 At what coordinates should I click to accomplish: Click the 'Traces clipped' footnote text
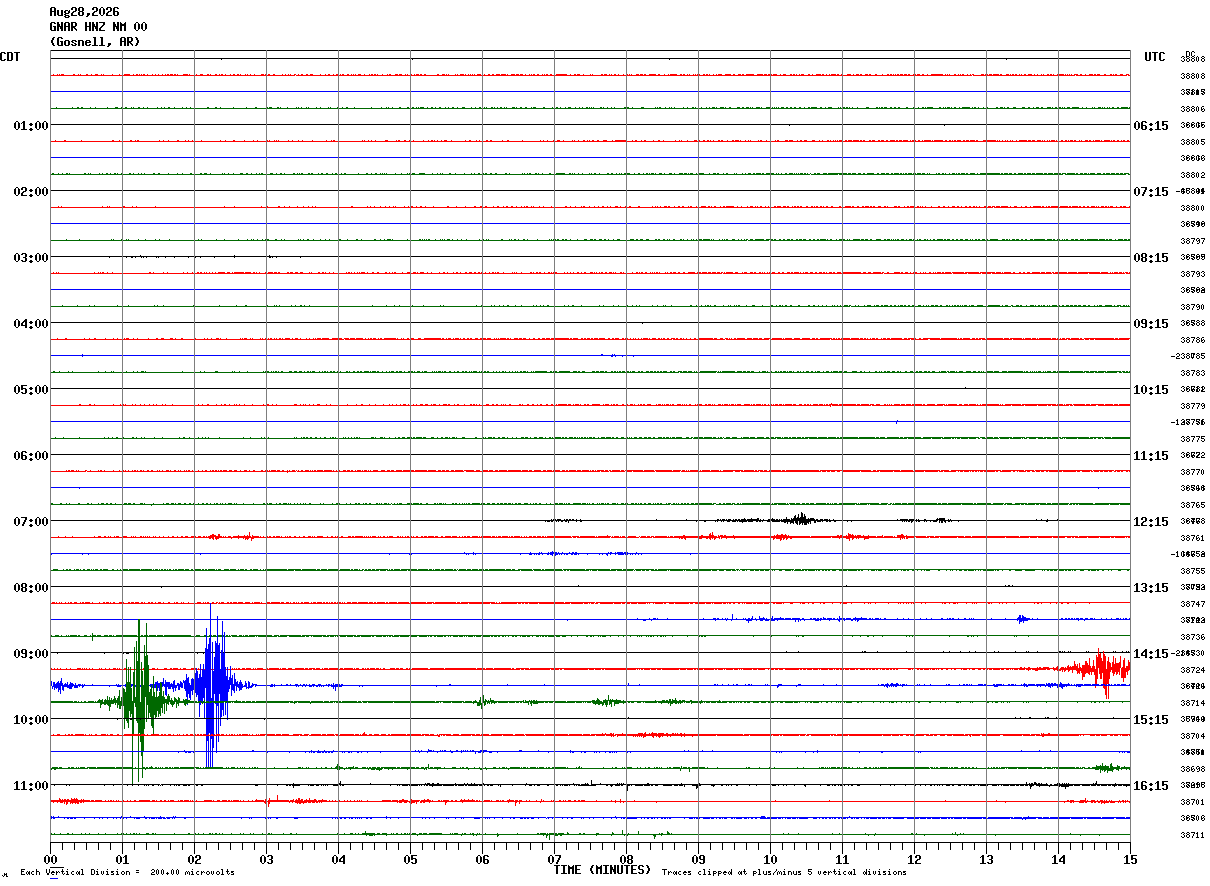tap(784, 873)
